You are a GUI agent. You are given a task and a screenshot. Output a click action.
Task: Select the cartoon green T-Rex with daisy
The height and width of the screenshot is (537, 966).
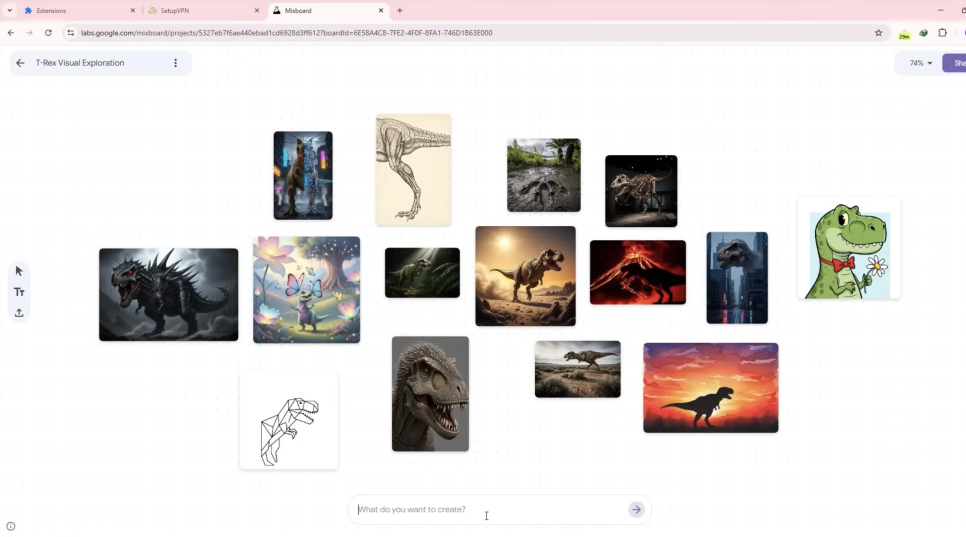849,249
